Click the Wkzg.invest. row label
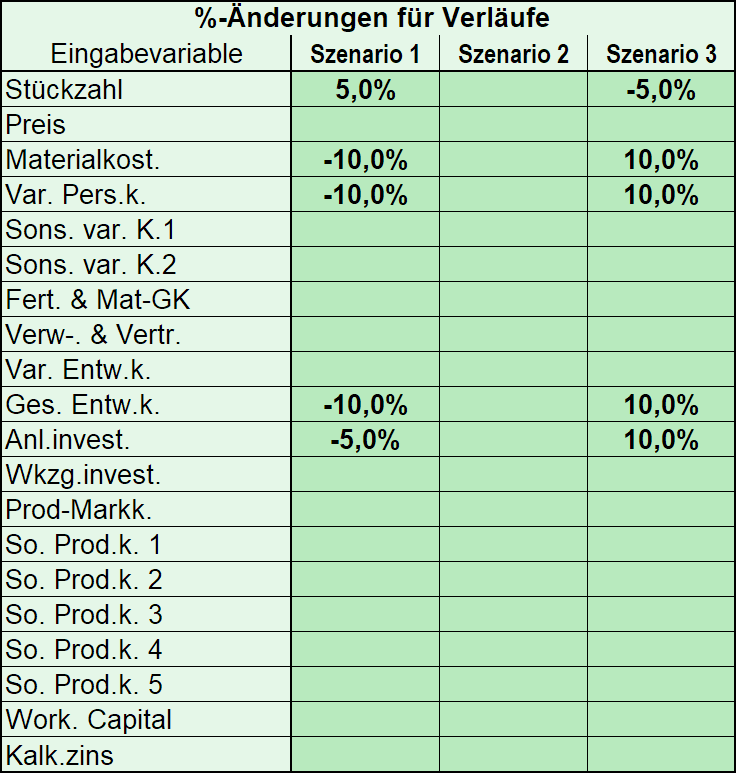The width and height of the screenshot is (736, 773). tap(83, 475)
